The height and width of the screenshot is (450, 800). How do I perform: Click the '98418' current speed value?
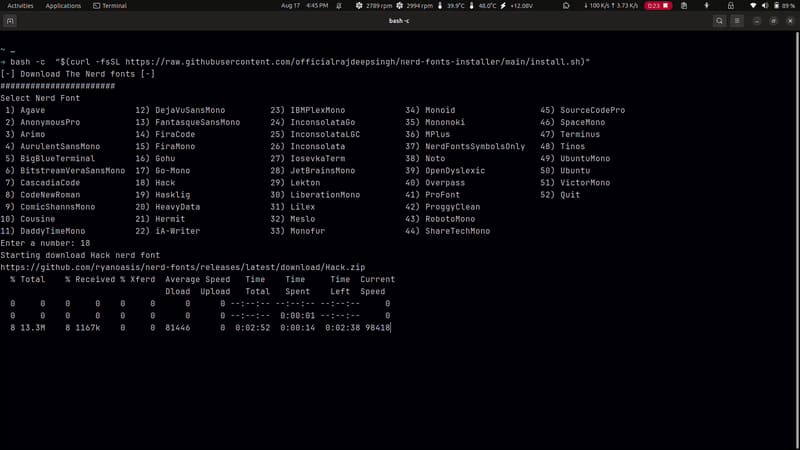pos(378,328)
